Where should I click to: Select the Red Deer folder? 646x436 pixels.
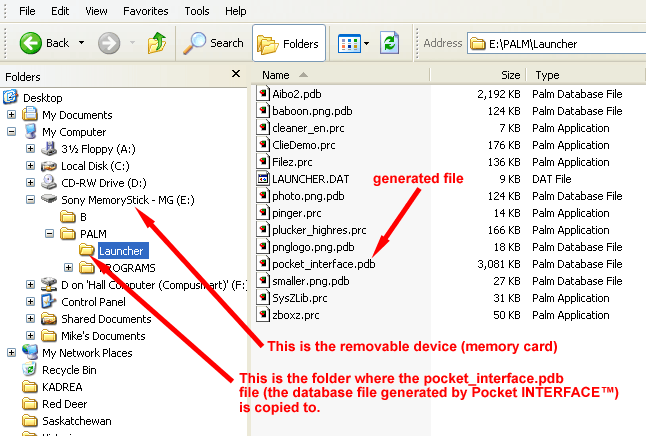coord(65,404)
